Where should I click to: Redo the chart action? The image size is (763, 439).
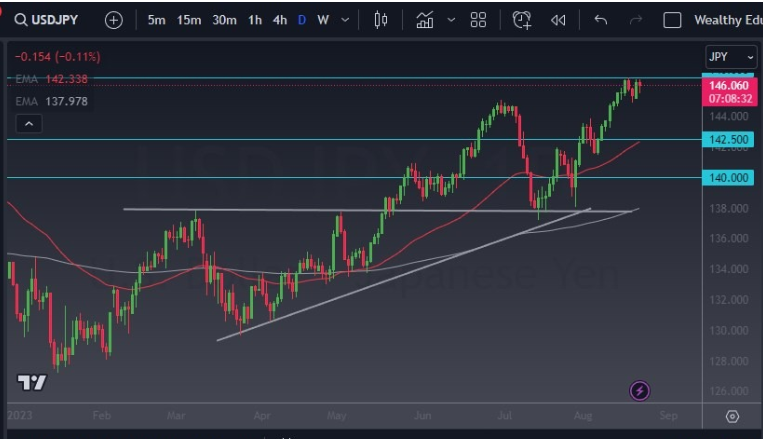[636, 20]
